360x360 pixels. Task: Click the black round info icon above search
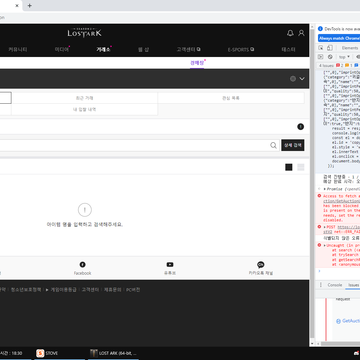[301, 127]
